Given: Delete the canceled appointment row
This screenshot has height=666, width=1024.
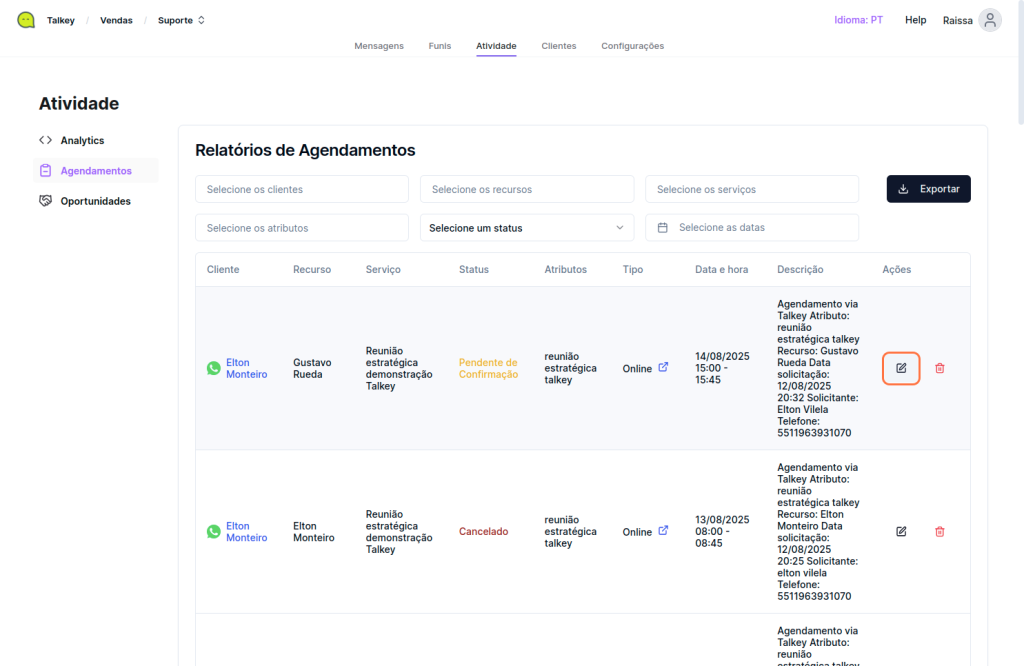Looking at the screenshot, I should (x=939, y=531).
